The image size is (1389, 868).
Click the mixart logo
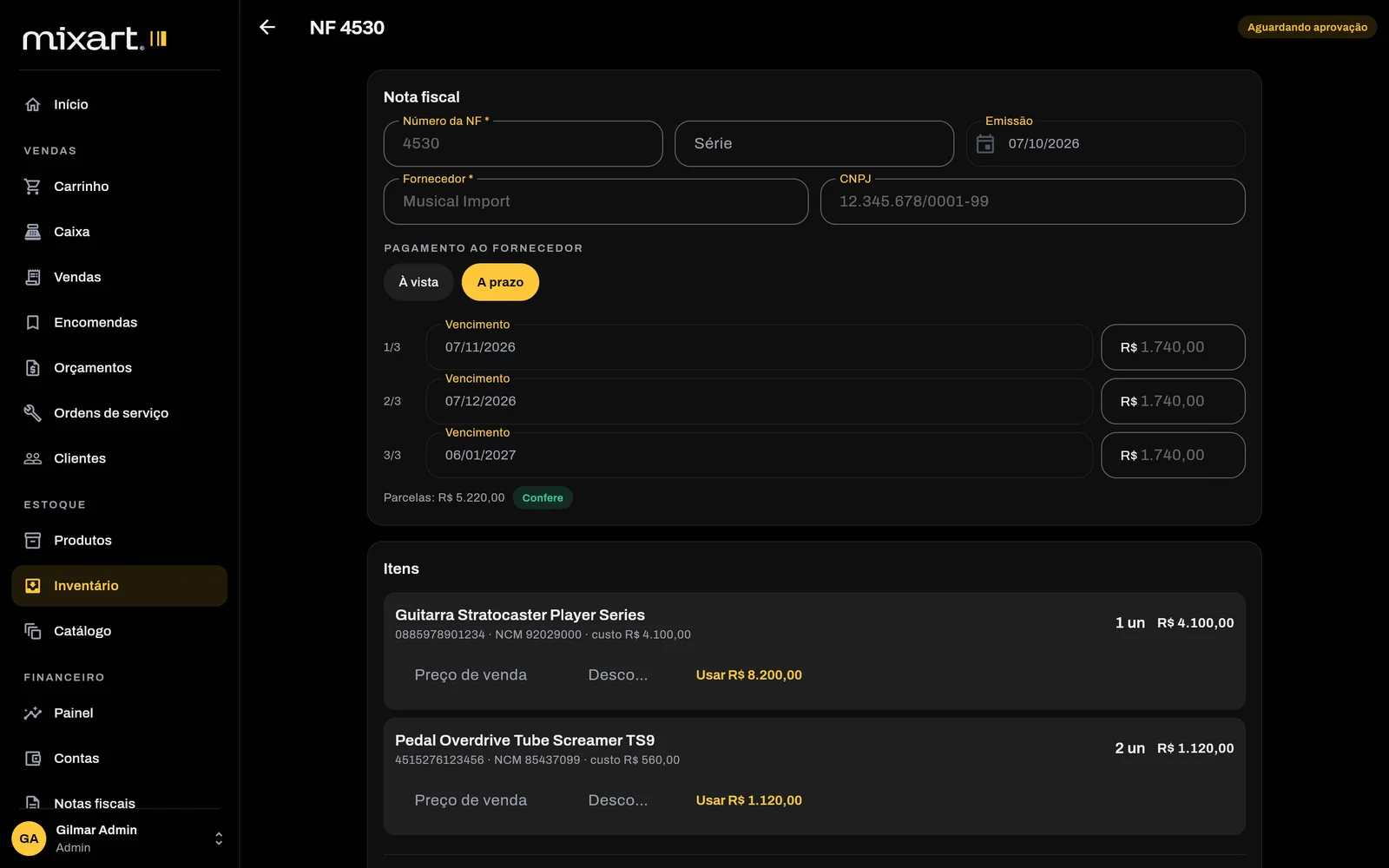point(95,38)
